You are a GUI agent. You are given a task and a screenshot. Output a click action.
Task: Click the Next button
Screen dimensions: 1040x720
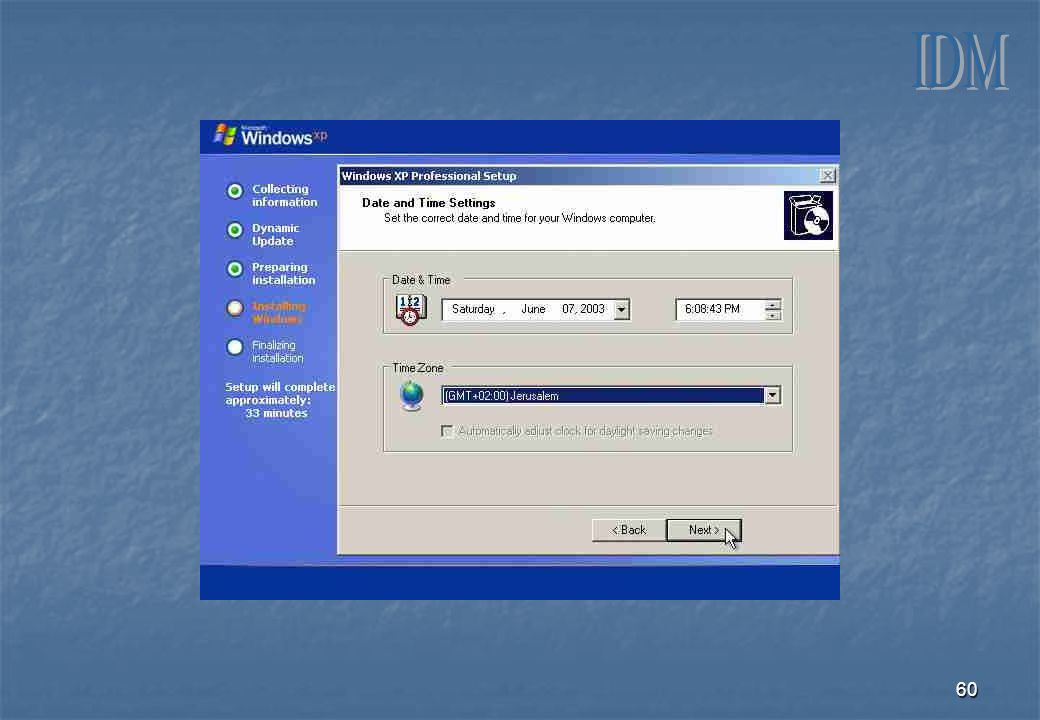tap(704, 530)
